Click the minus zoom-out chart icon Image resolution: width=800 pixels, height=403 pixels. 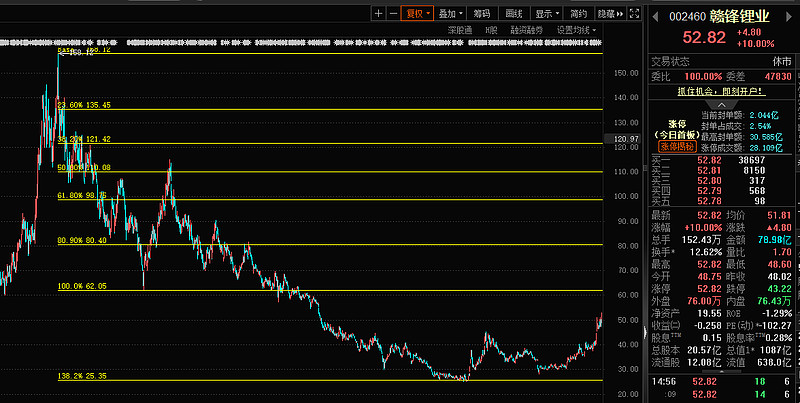392,14
